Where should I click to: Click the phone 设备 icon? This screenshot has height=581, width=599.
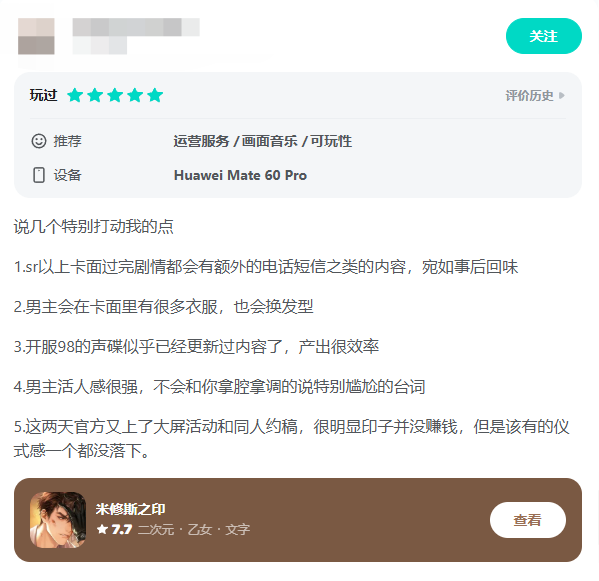(39, 175)
